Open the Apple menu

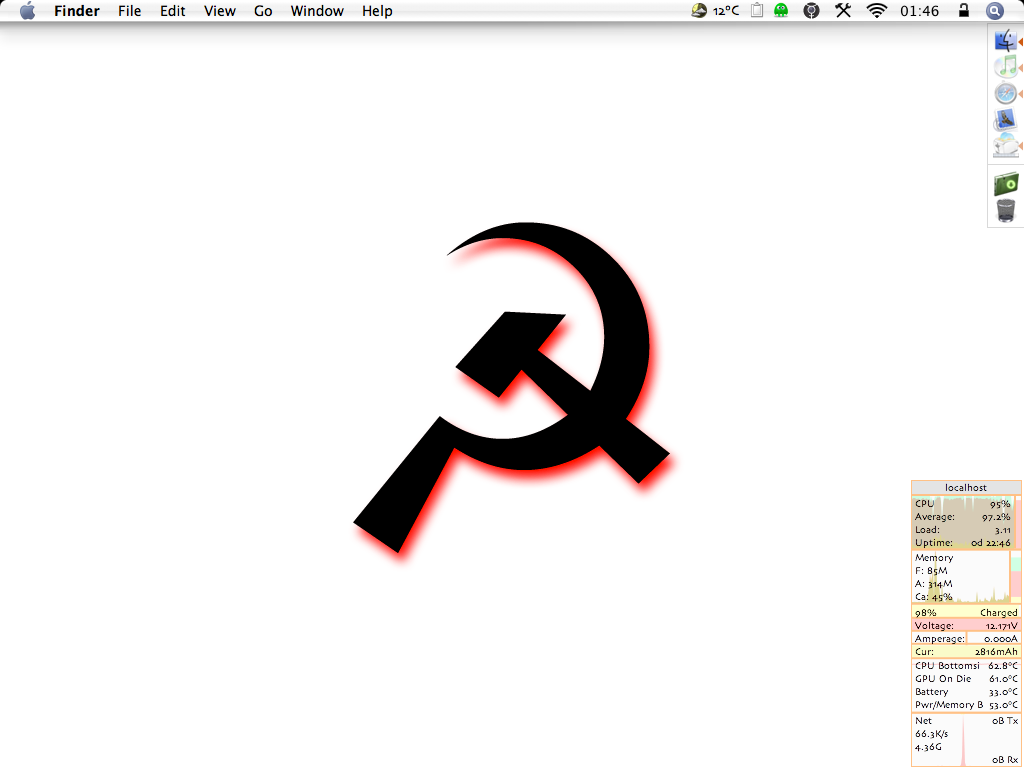27,10
